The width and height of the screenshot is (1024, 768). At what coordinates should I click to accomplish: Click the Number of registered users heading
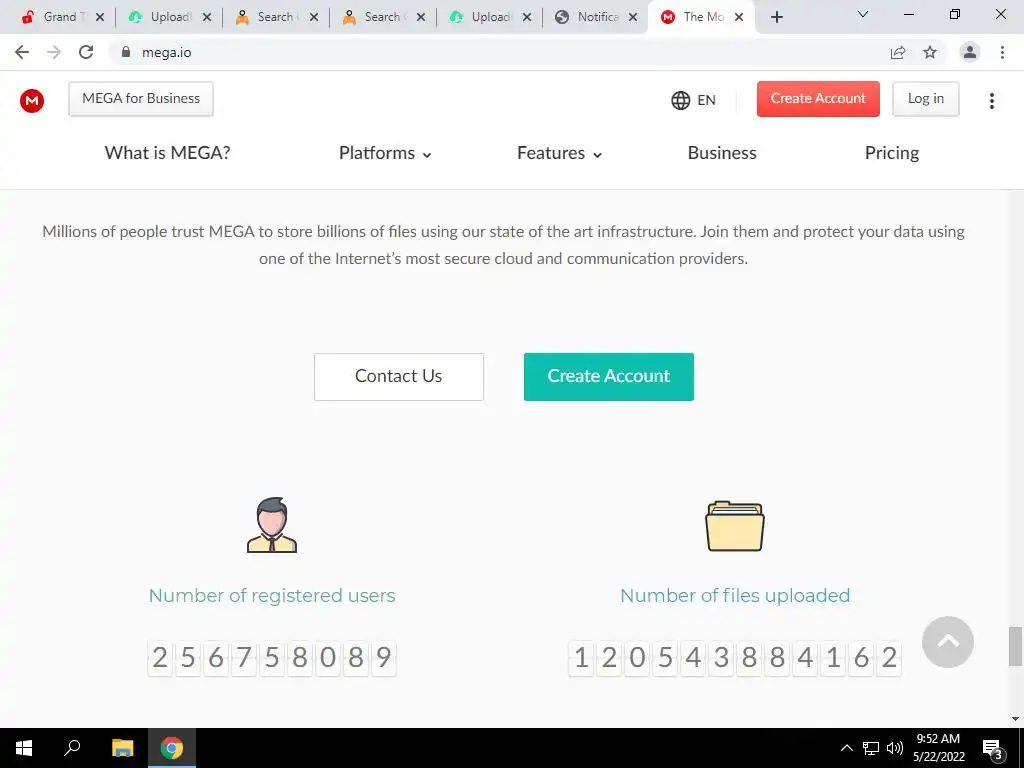point(272,596)
